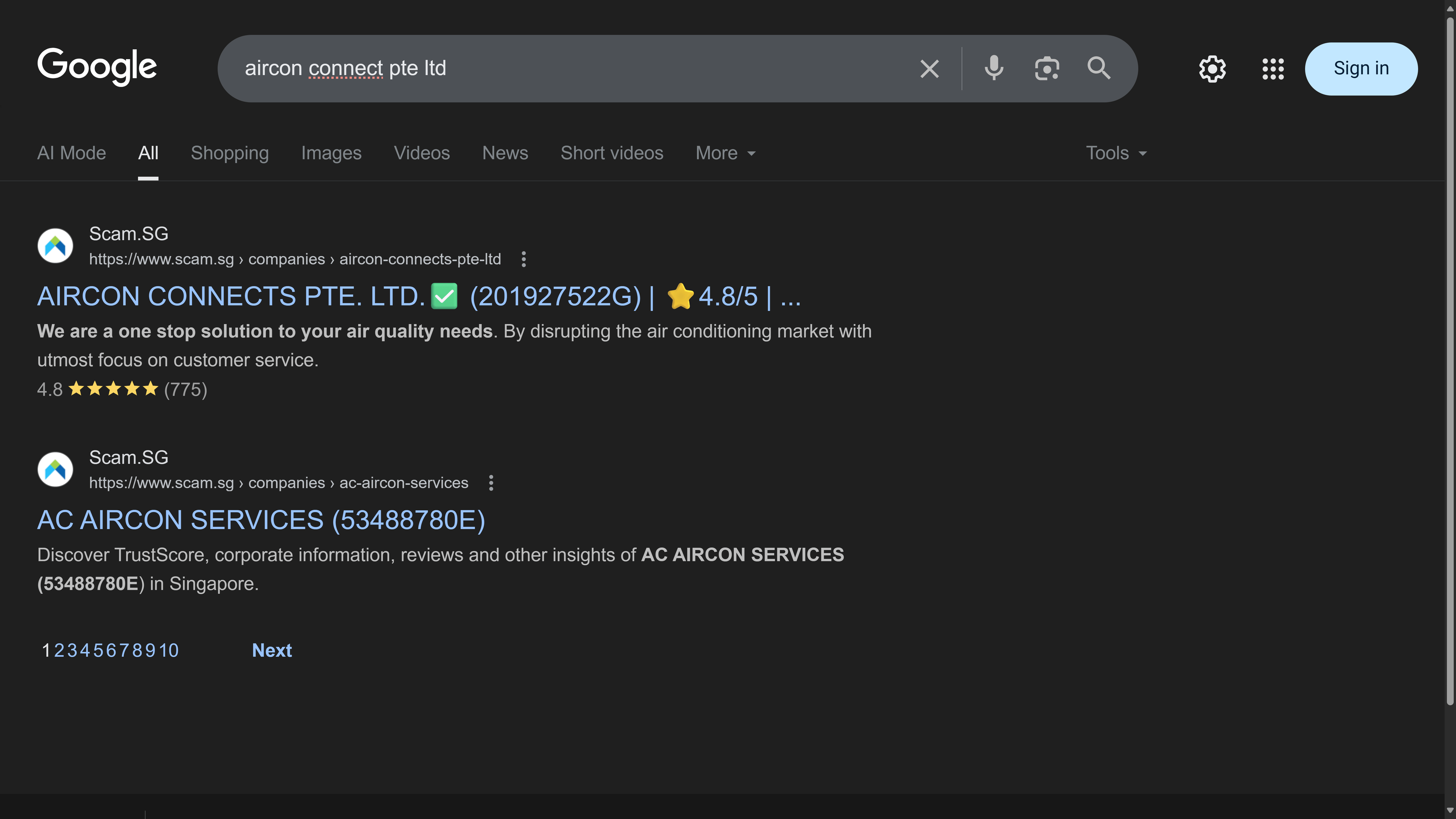The image size is (1456, 819).
Task: Switch to the Images tab
Action: tap(331, 153)
